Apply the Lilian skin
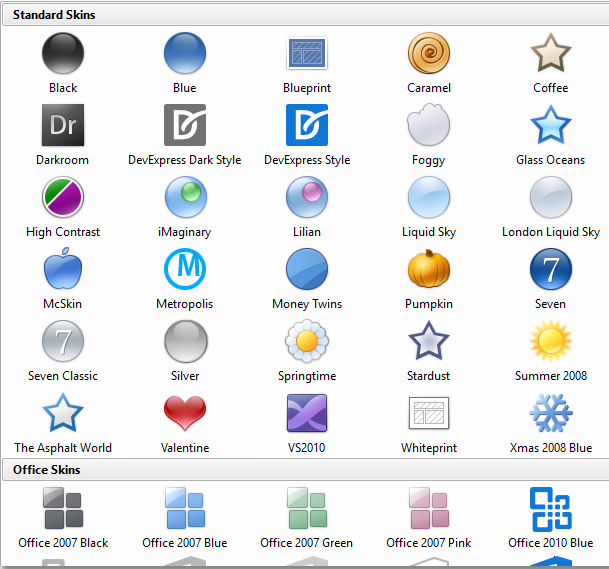The image size is (609, 569). (x=307, y=197)
